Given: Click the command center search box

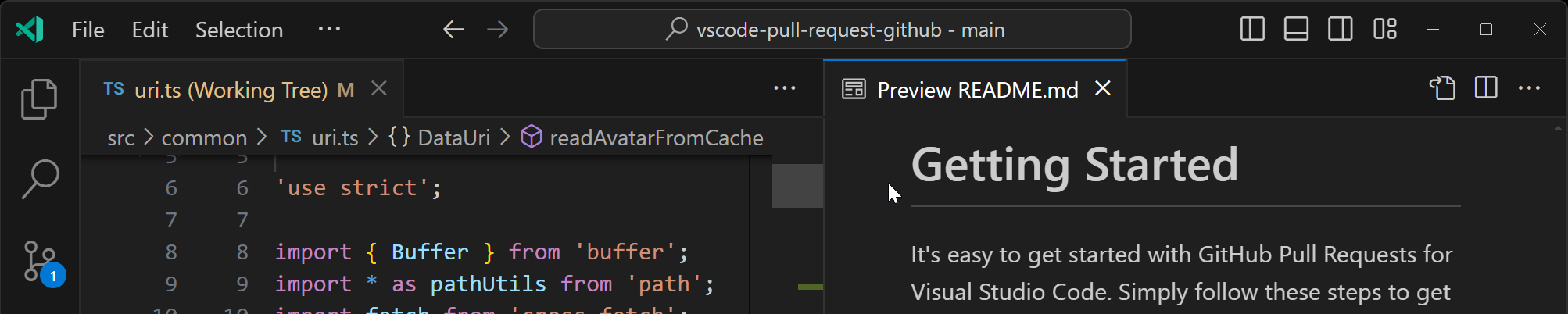Looking at the screenshot, I should (832, 30).
